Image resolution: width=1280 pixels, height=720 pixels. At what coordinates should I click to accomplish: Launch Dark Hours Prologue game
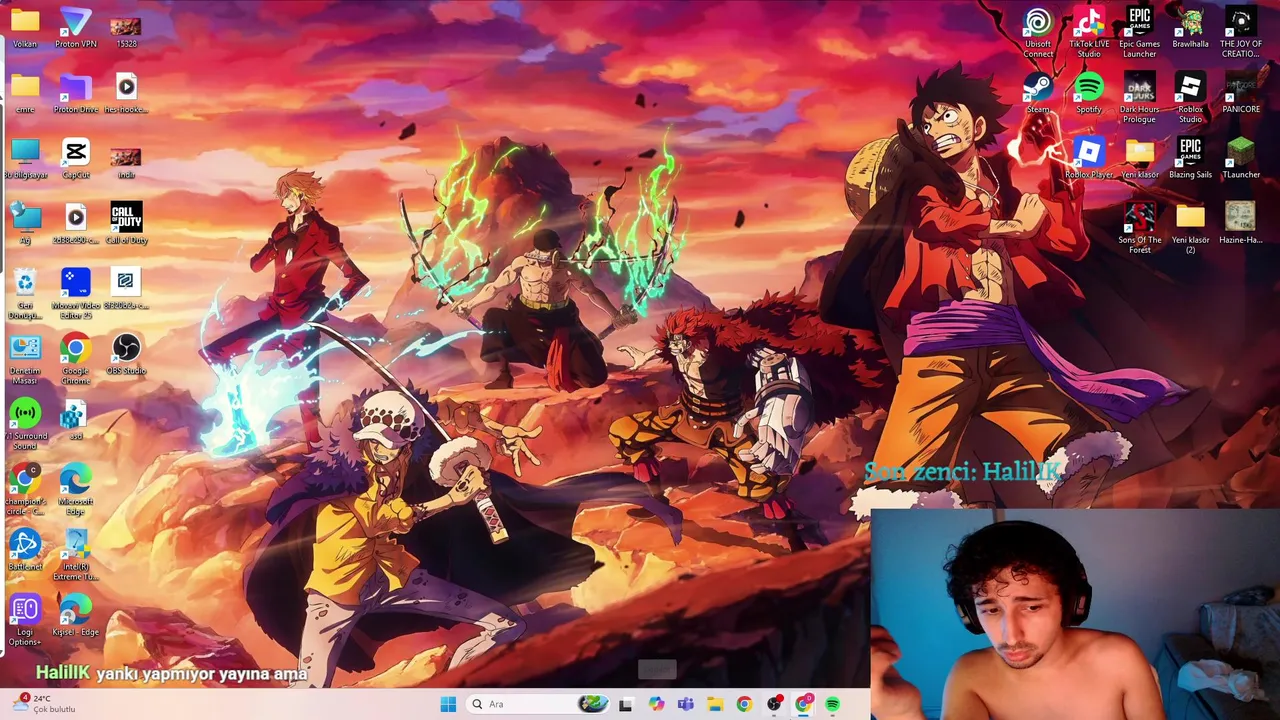(1139, 98)
